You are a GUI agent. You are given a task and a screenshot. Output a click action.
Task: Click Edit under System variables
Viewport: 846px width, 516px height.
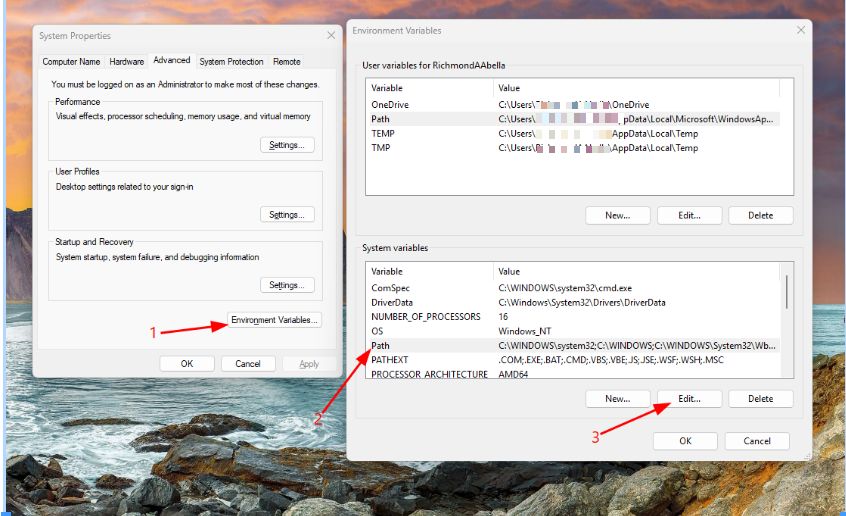click(x=689, y=398)
